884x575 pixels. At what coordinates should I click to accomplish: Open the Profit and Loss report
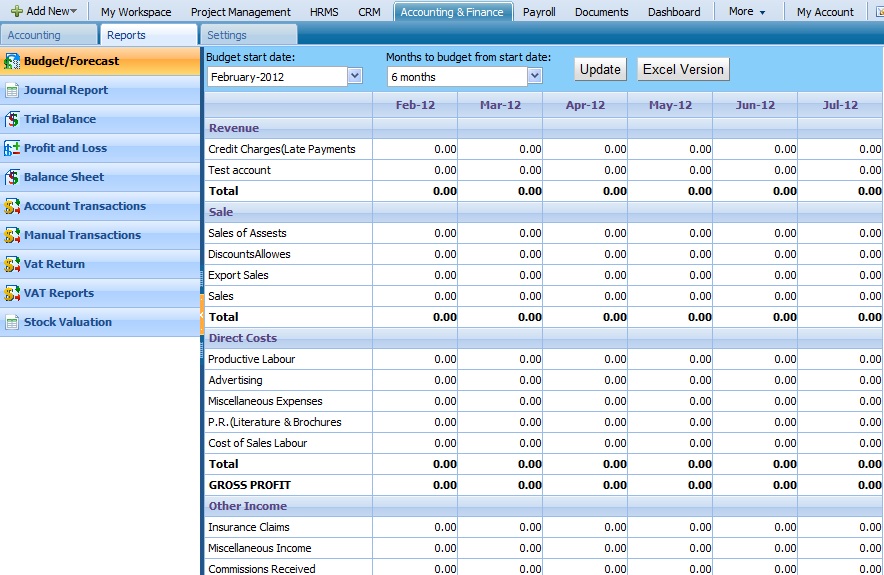coord(65,148)
